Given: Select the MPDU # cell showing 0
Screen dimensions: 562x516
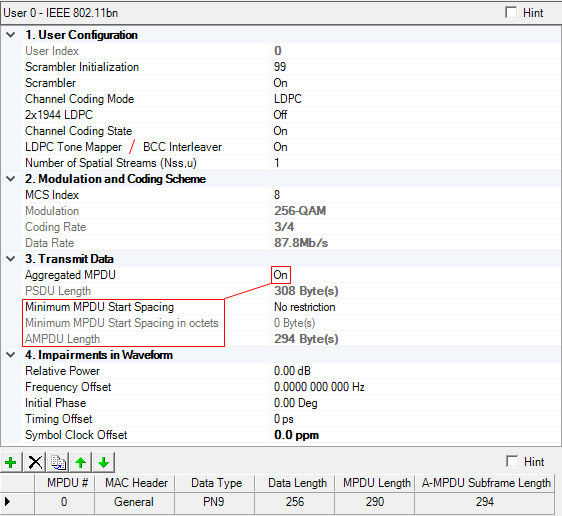Looking at the screenshot, I should [65, 502].
